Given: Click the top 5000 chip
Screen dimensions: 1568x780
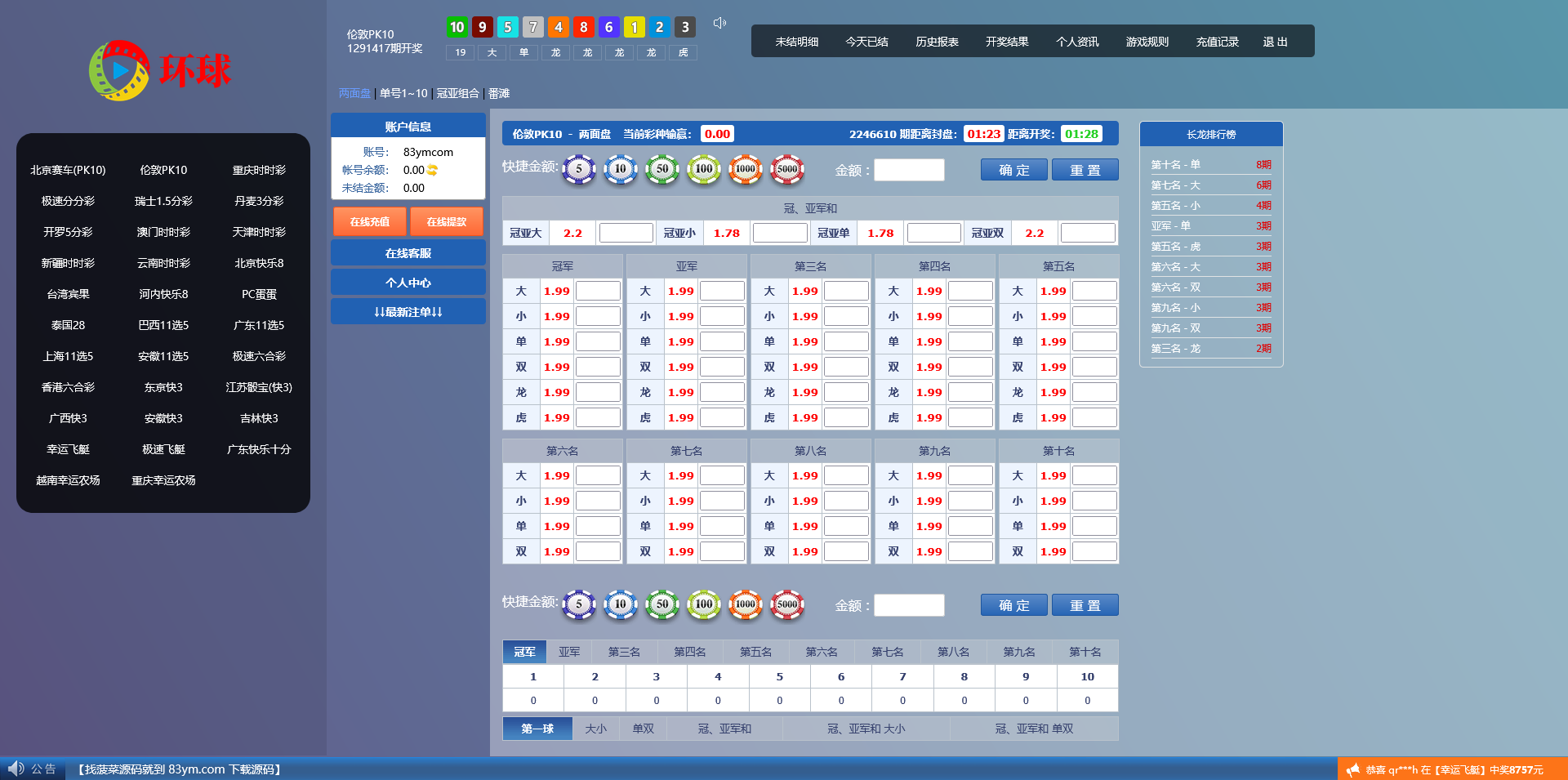Looking at the screenshot, I should [x=787, y=169].
